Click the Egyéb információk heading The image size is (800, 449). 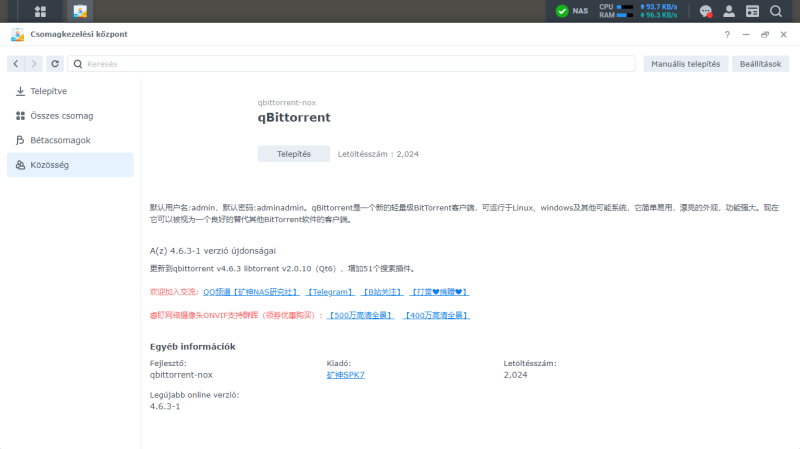[192, 347]
